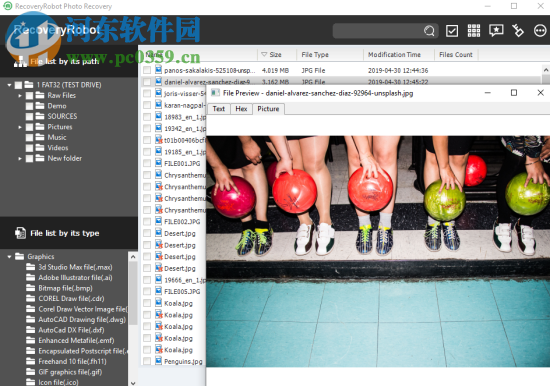Viewport: 550px width, 386px height.
Task: Click the select-all checkmark toolbar icon
Action: tap(452, 31)
